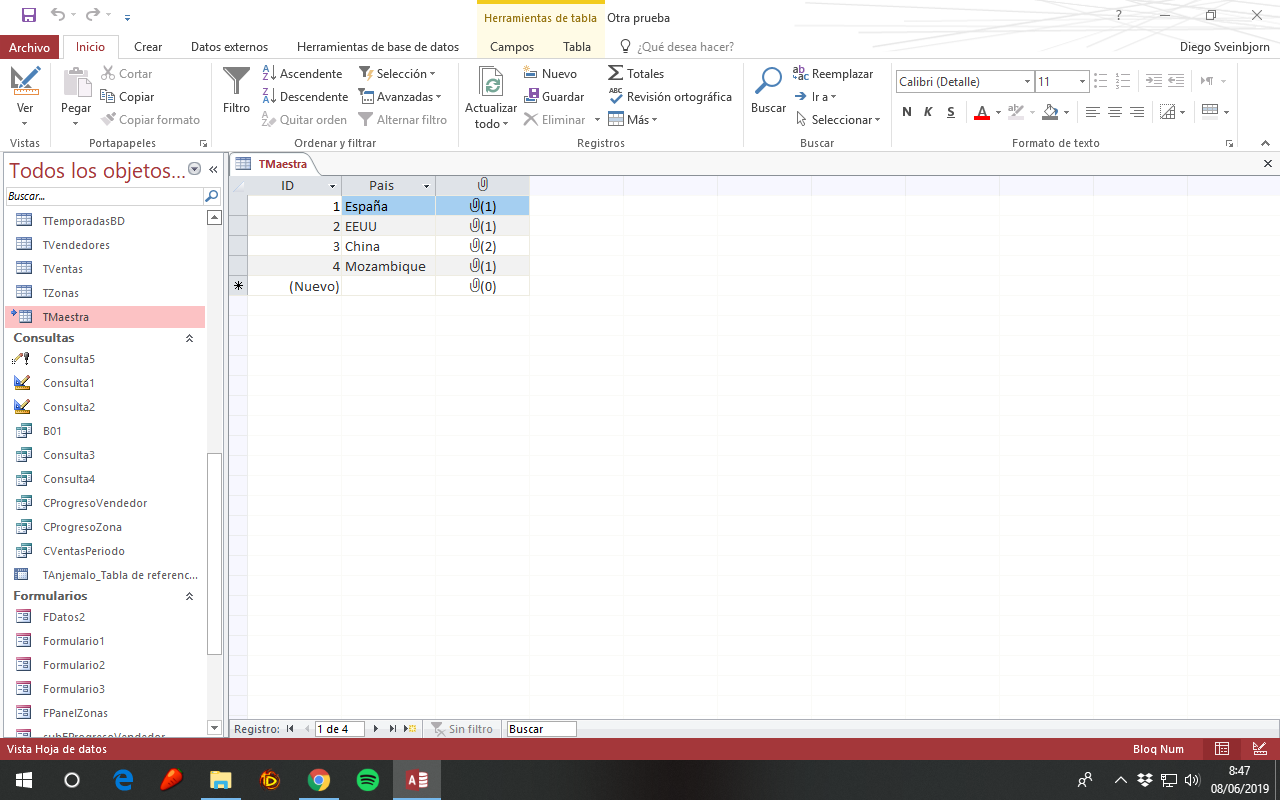Click the Buscar field in record navigation bar
Screen dimensions: 1280x800
[x=541, y=729]
